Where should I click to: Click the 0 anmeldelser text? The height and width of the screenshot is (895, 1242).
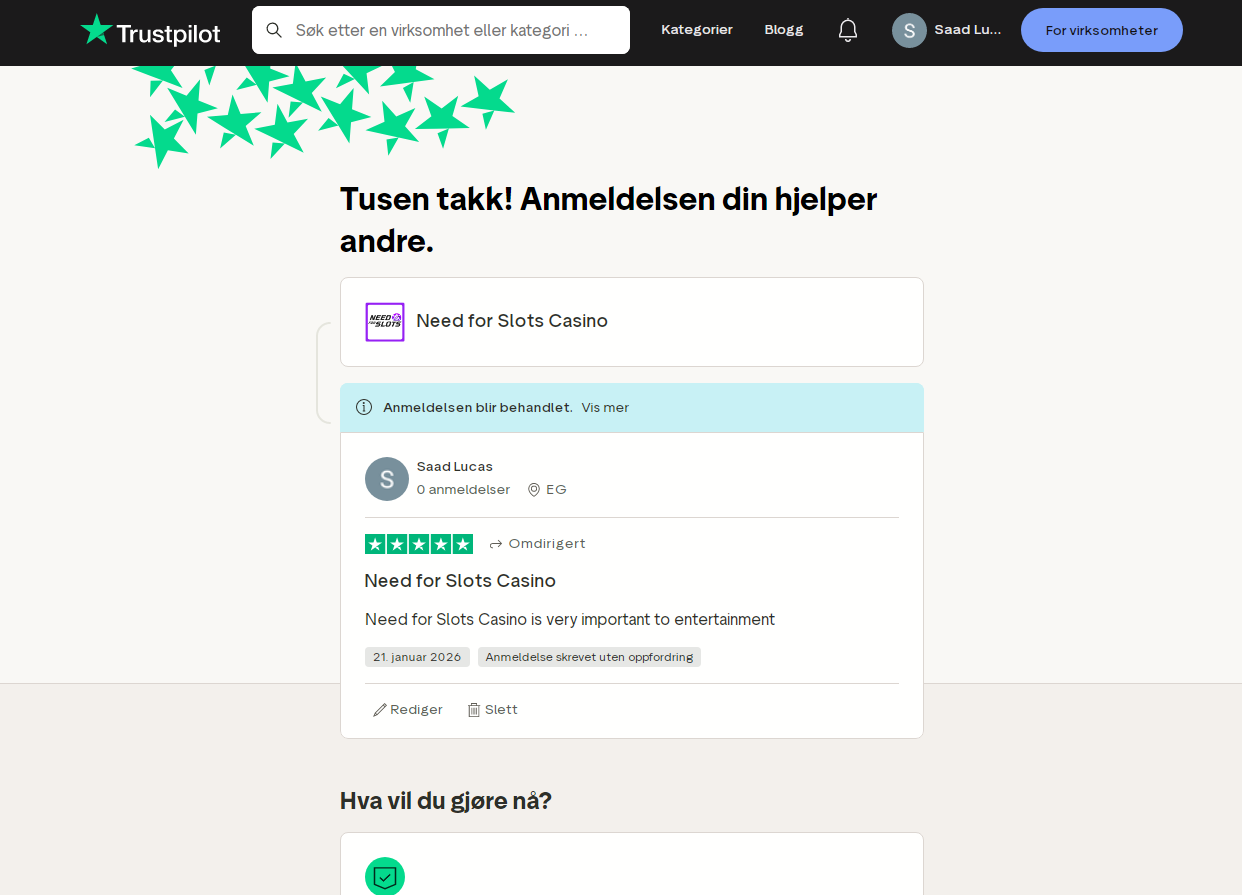click(x=463, y=490)
